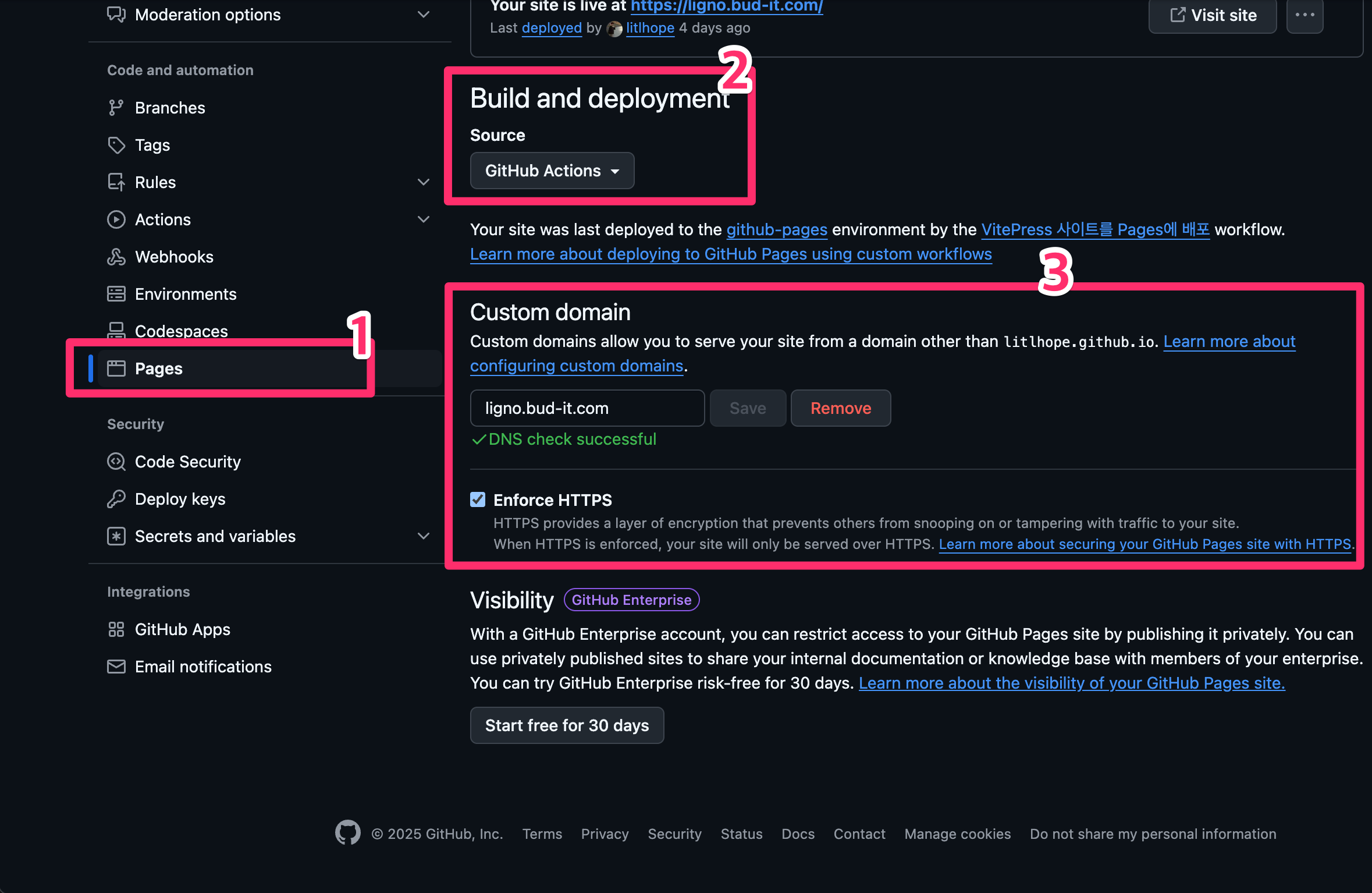Expand the Rules sidebar section
This screenshot has height=893, width=1372.
pos(424,182)
